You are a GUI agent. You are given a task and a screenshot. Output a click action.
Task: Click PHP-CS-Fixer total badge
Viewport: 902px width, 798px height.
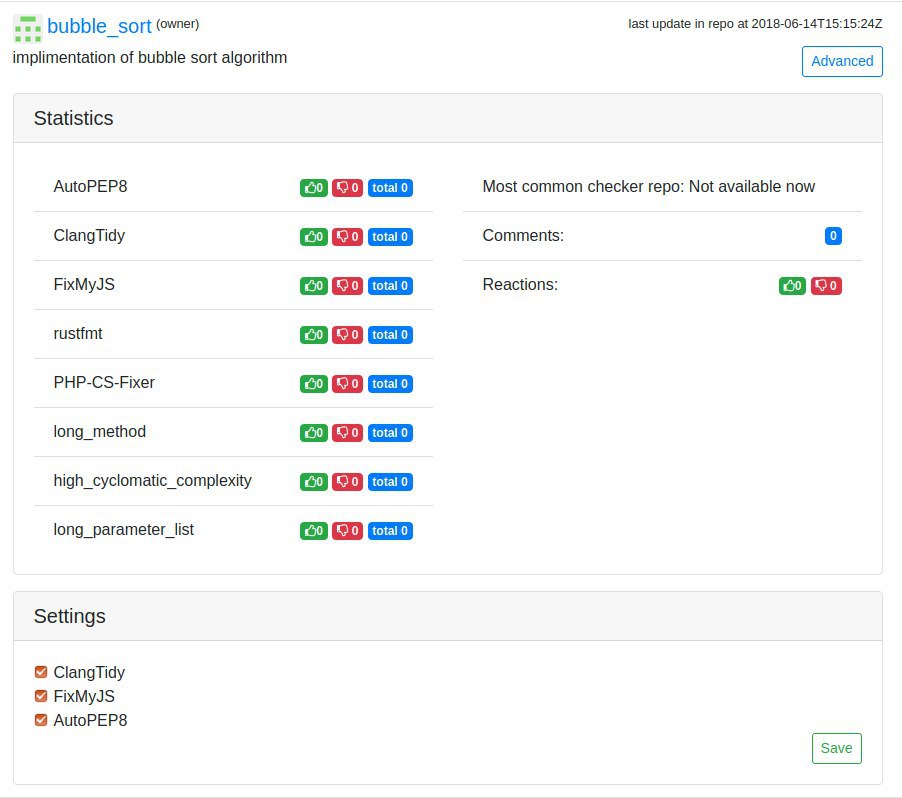coord(390,383)
